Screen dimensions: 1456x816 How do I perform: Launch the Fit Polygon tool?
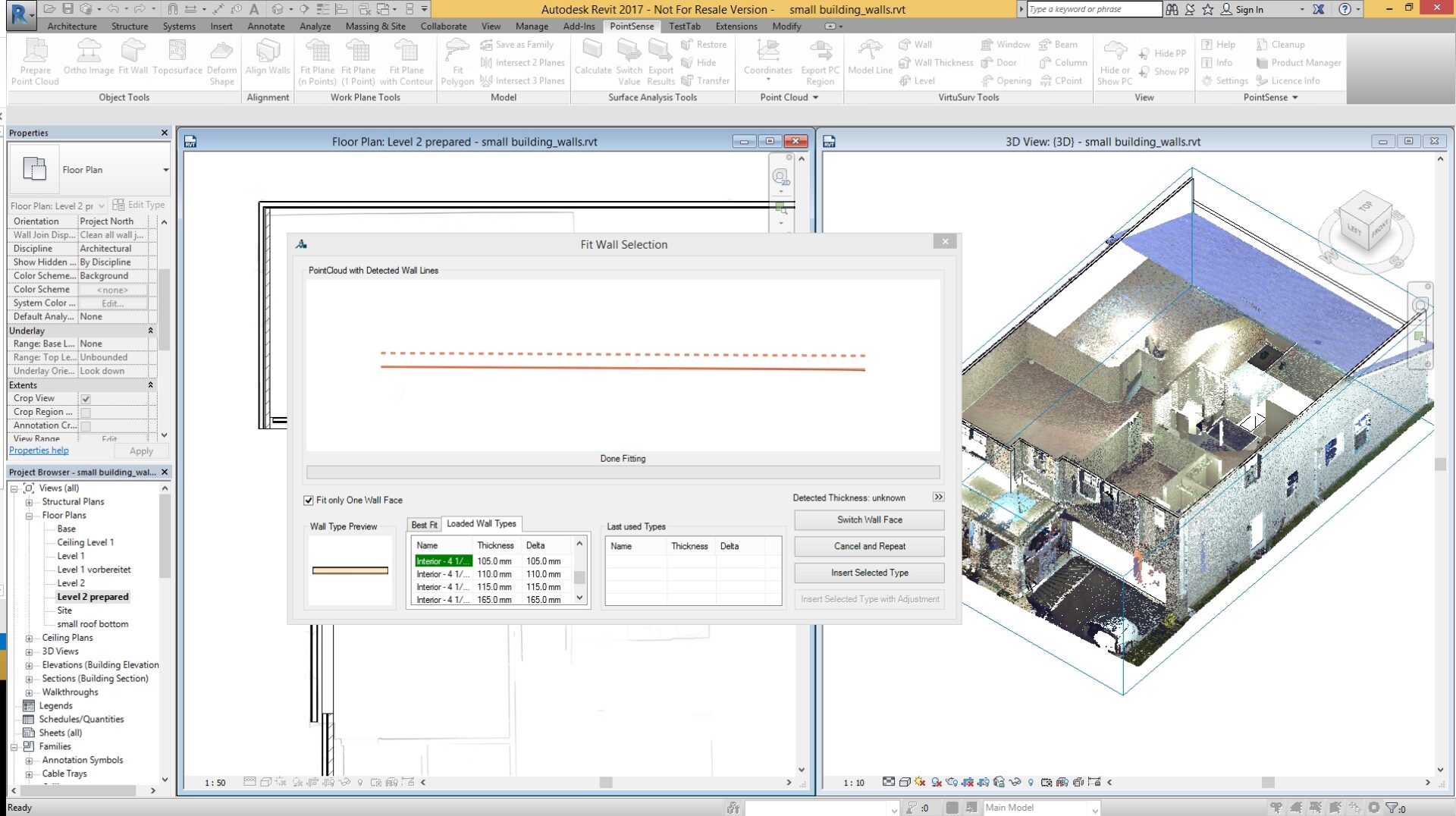click(457, 62)
